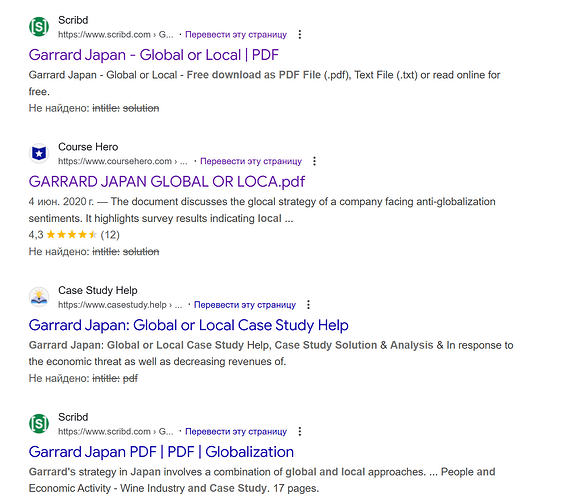587x499 pixels.
Task: Click scribd.com URL above Garrard Japan PDF | Globalization
Action: [x=116, y=431]
